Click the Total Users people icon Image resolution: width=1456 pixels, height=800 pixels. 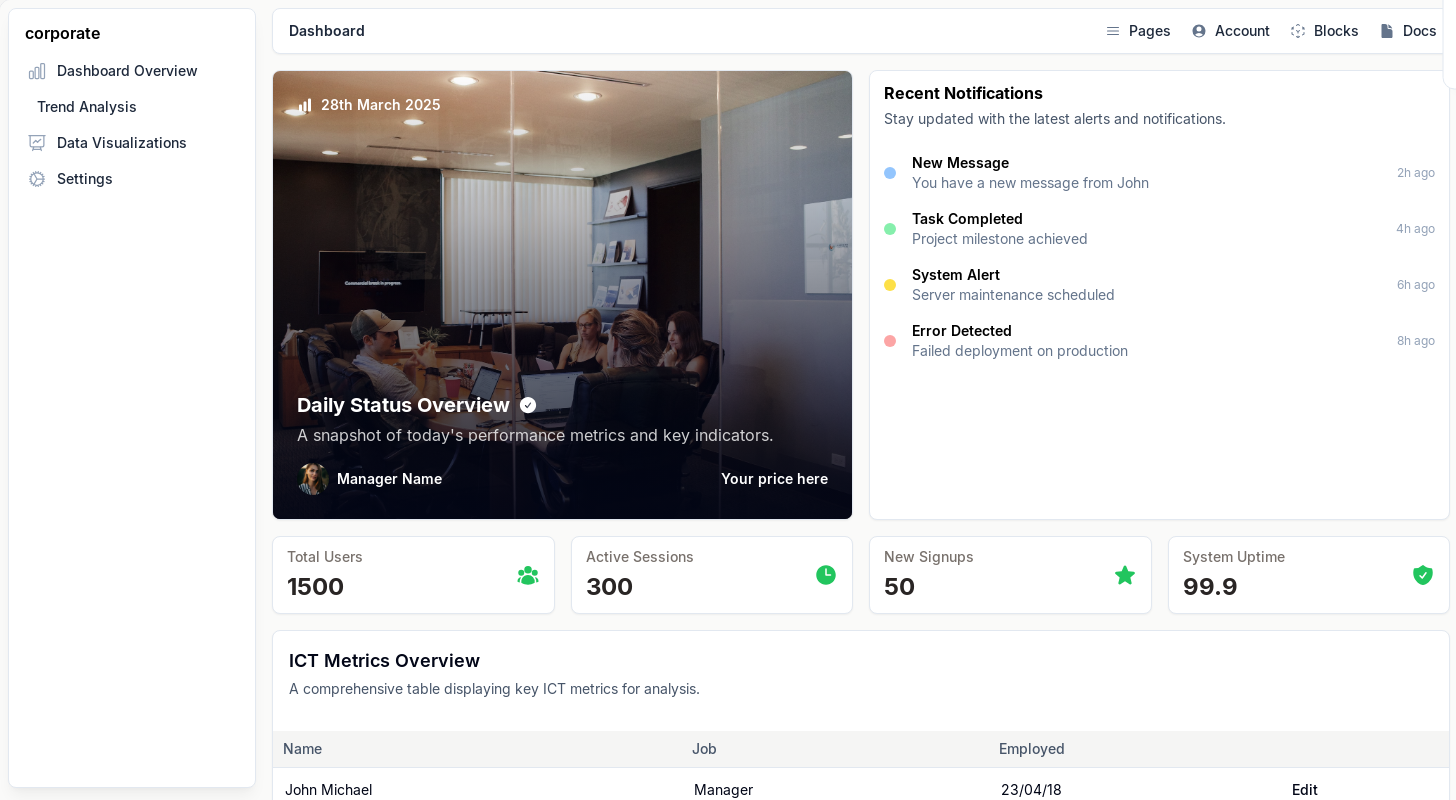tap(528, 575)
